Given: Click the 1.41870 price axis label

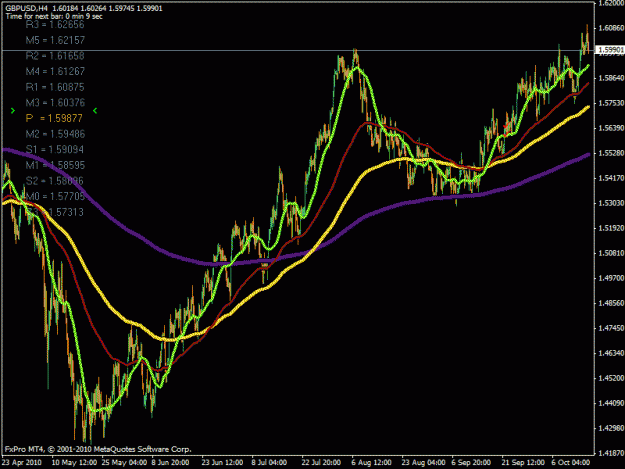Looking at the screenshot, I should pos(611,453).
